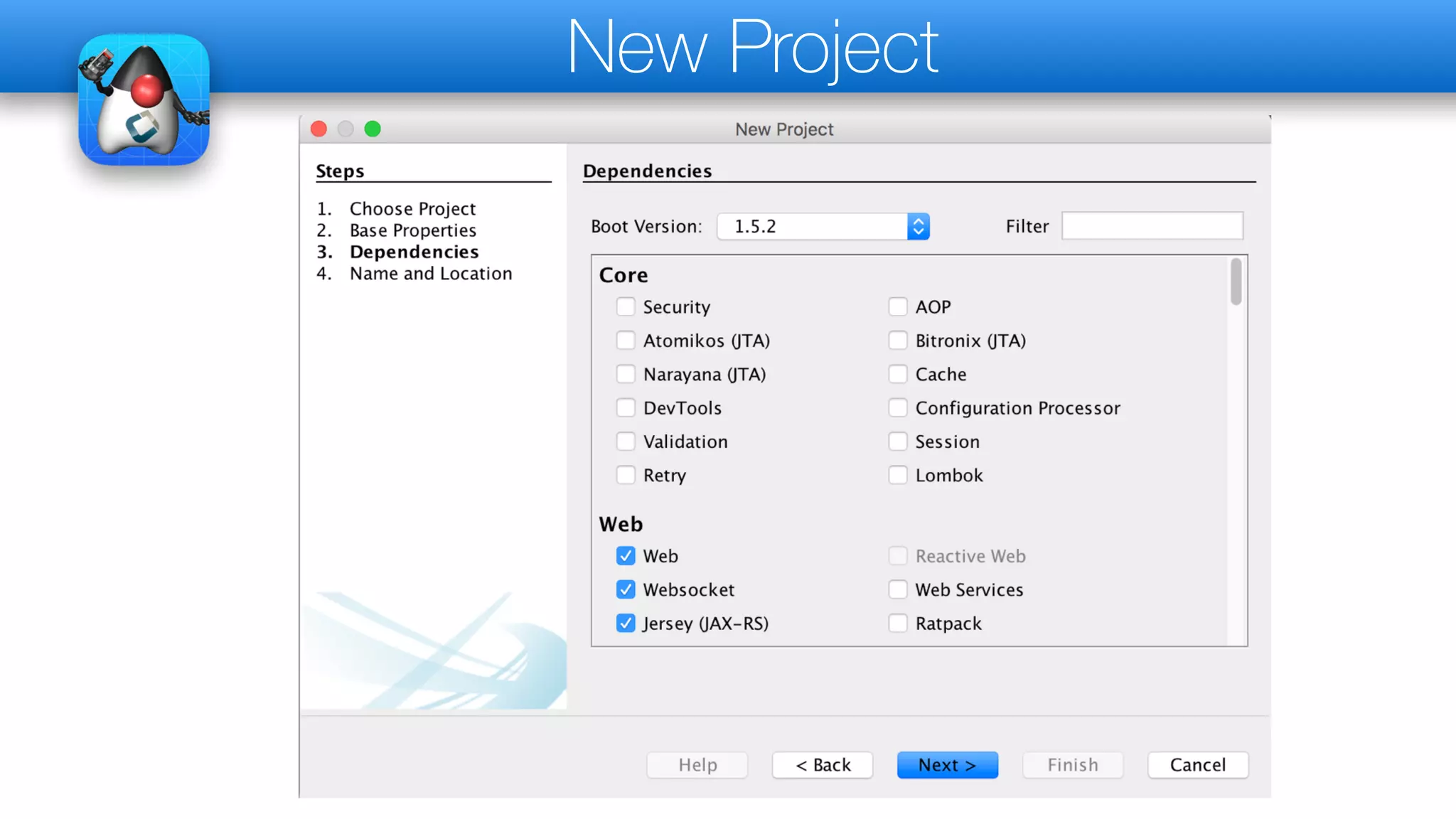Select the Name and Location step
This screenshot has height=819, width=1456.
click(x=430, y=274)
